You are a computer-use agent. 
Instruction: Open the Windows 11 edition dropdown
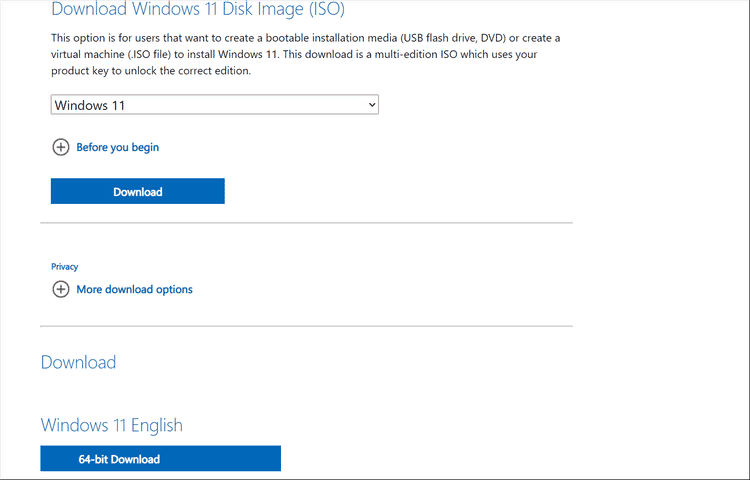tap(215, 105)
